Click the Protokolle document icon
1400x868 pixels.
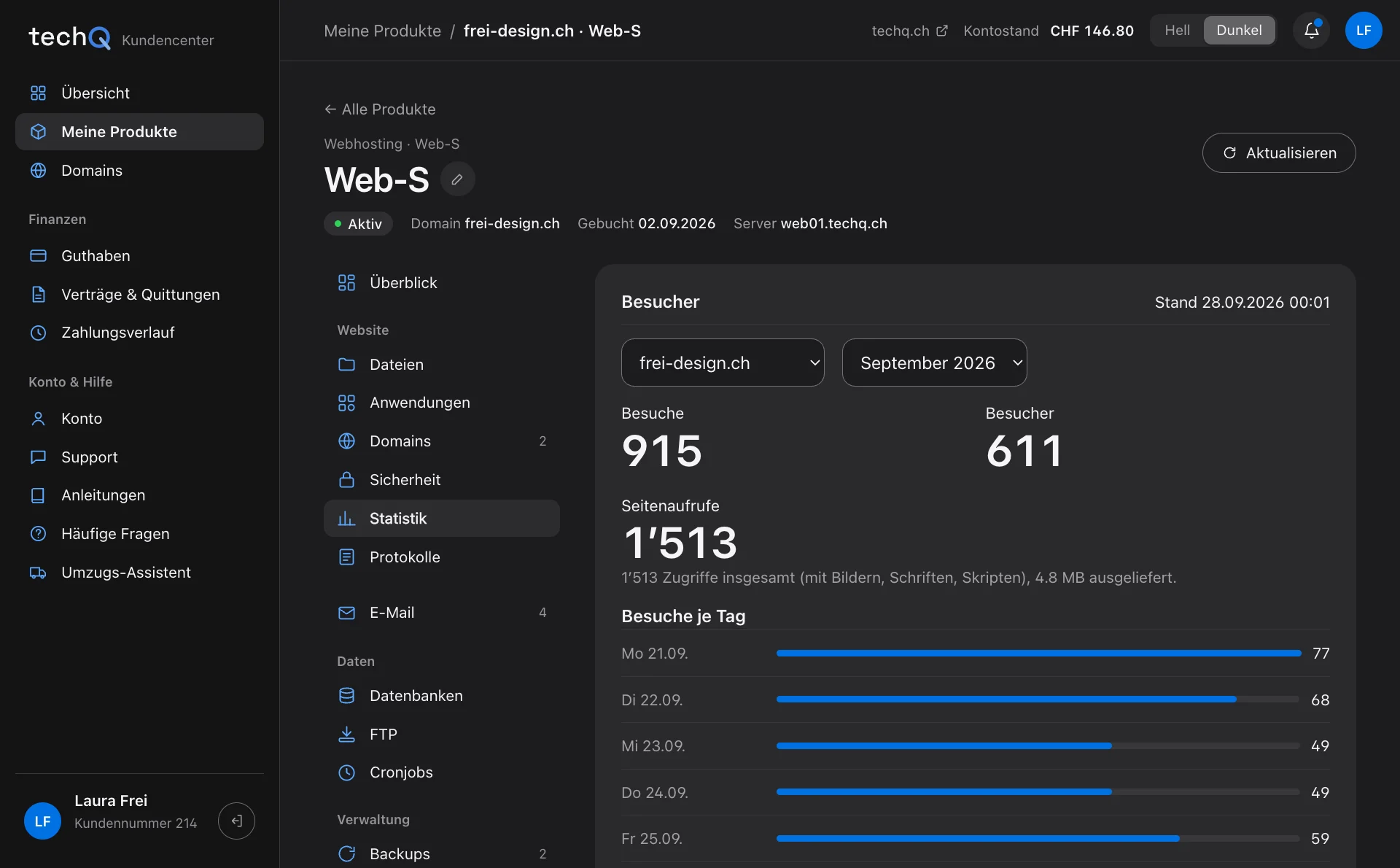tap(346, 557)
